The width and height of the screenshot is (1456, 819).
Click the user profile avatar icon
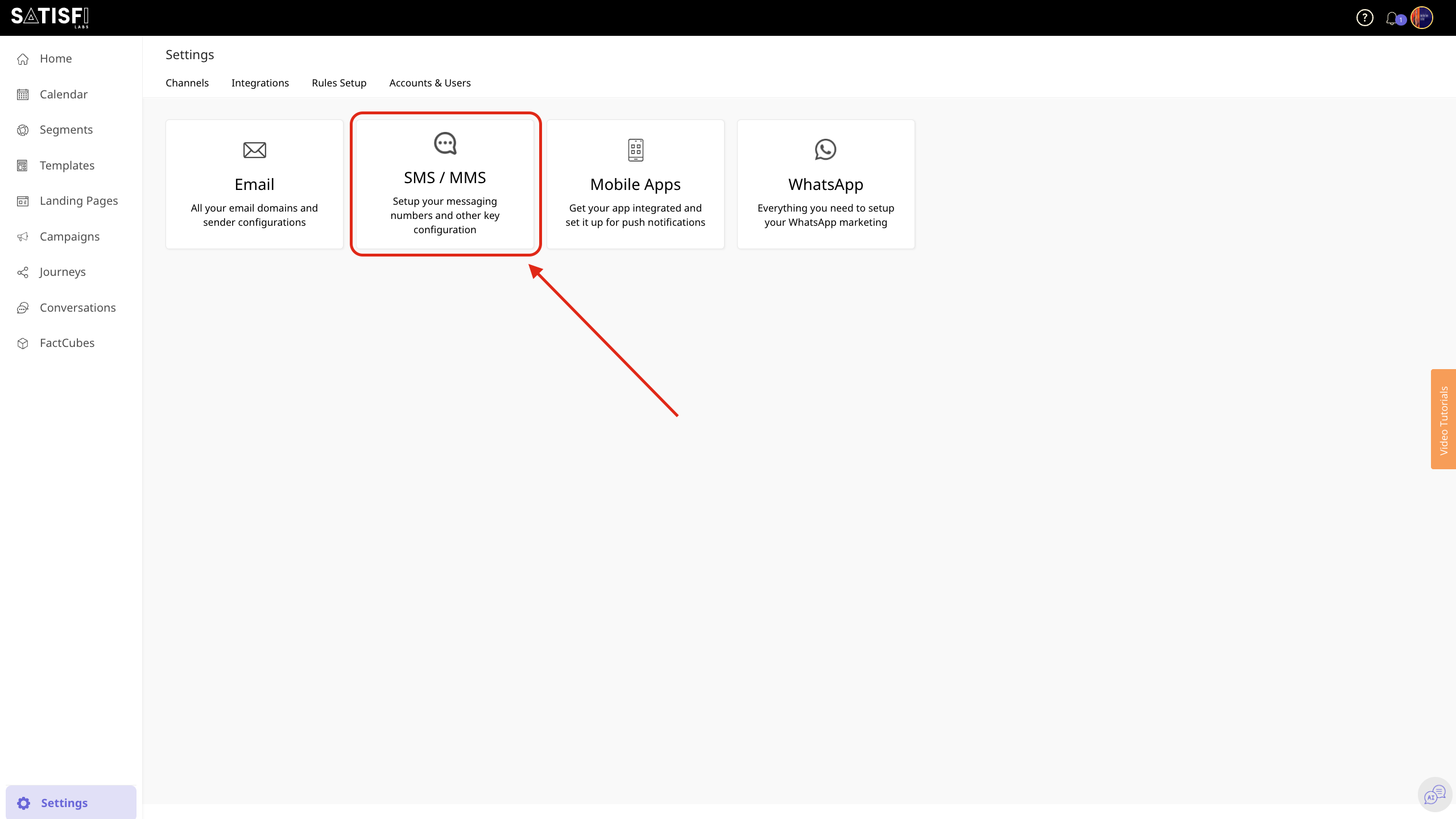tap(1421, 17)
